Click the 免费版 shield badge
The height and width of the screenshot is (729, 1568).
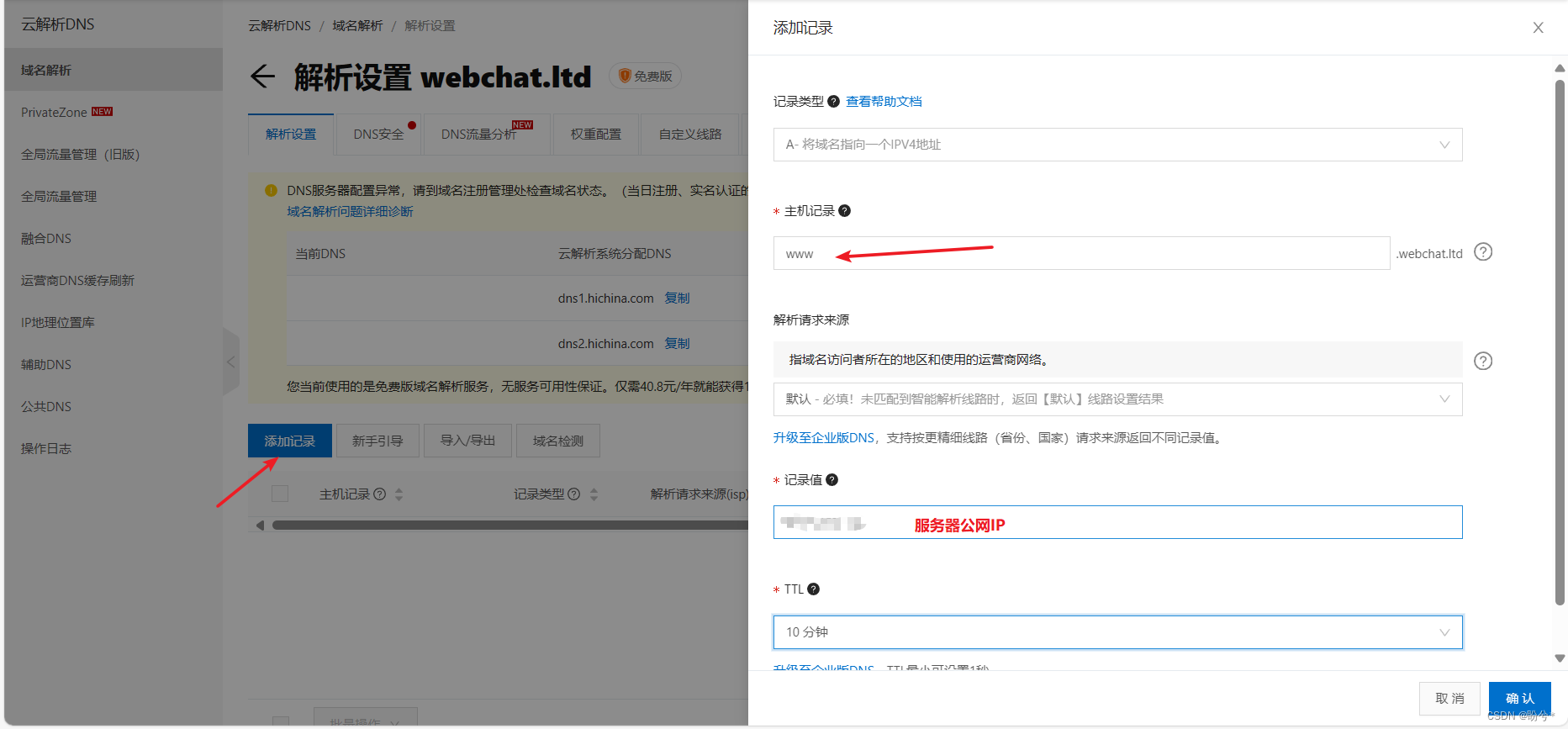(646, 77)
